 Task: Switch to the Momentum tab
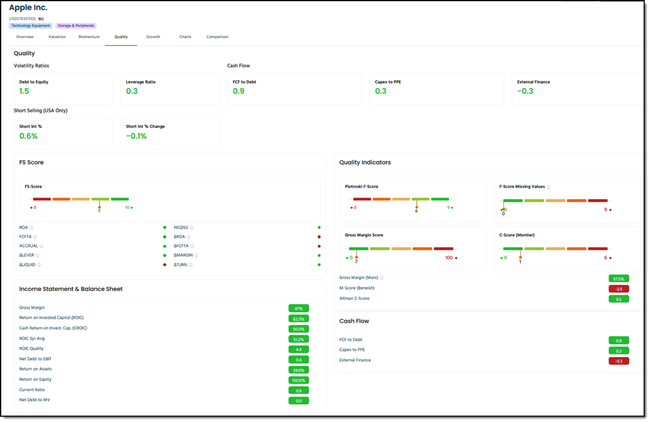(x=89, y=37)
